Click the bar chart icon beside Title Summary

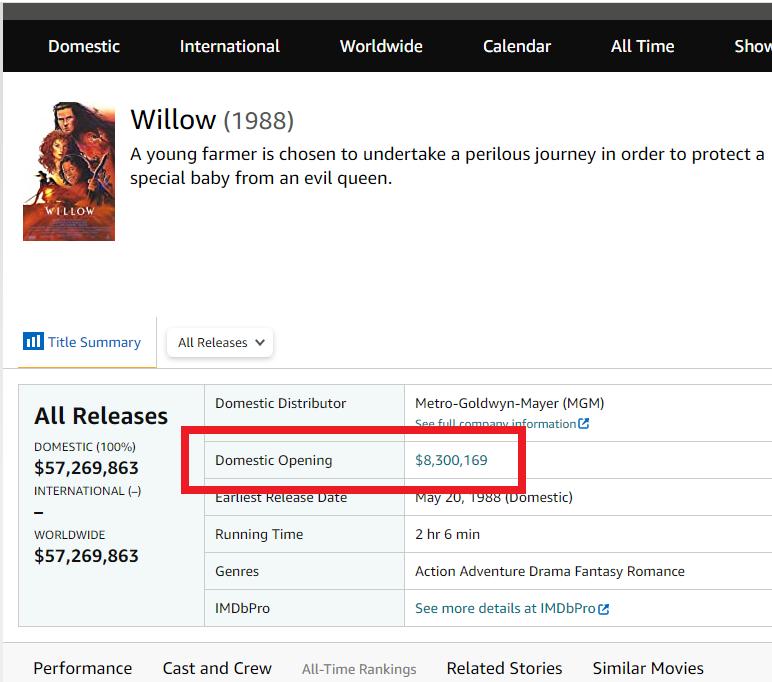point(32,342)
